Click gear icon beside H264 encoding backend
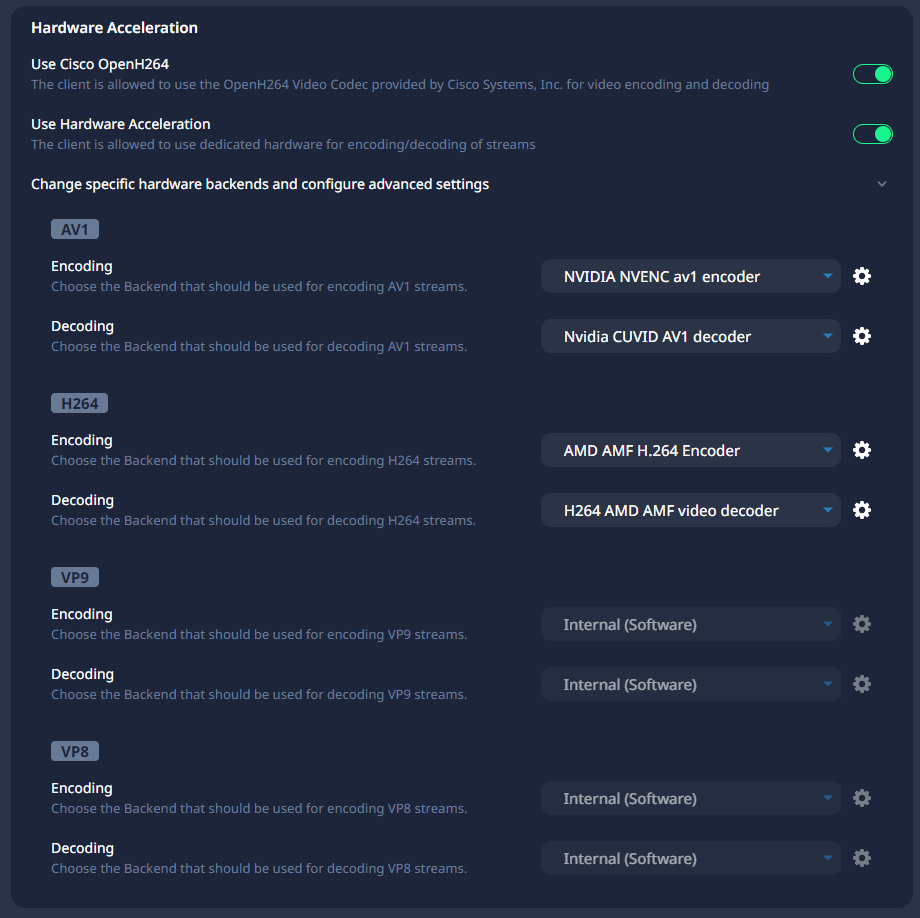This screenshot has width=920, height=918. 861,450
